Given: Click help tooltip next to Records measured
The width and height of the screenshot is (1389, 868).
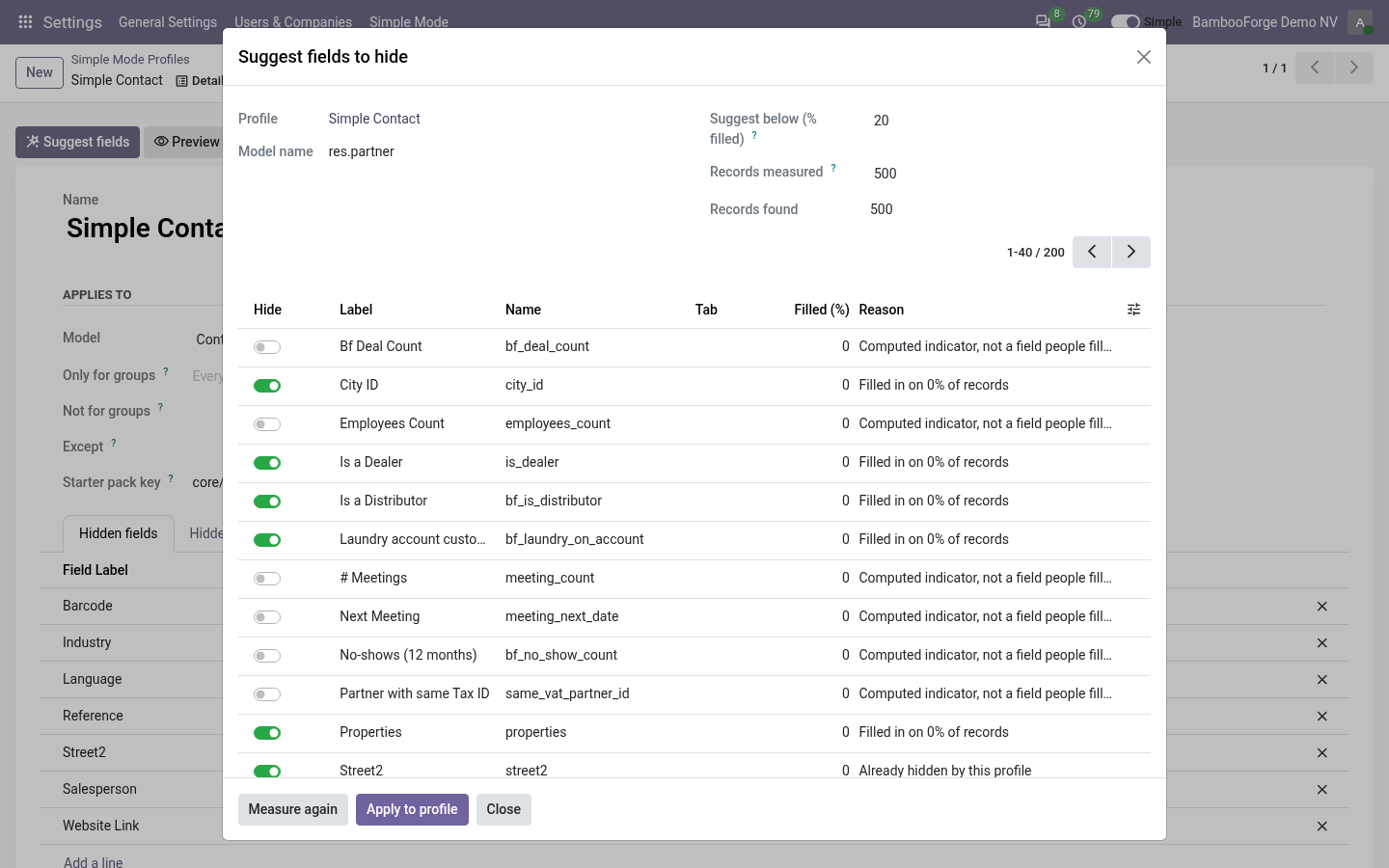Looking at the screenshot, I should [x=833, y=168].
